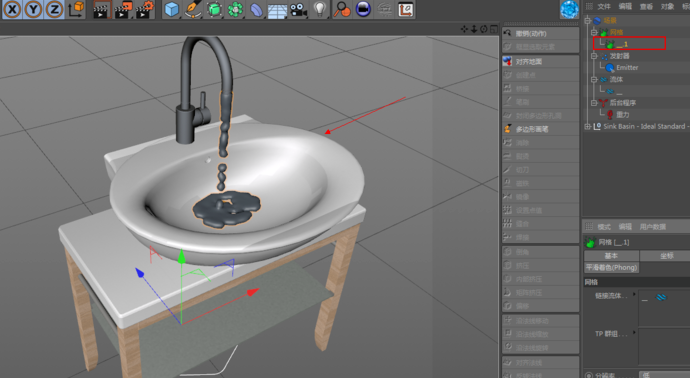The image size is (690, 378).
Task: Open the 文件 File menu in object manager
Action: [604, 6]
